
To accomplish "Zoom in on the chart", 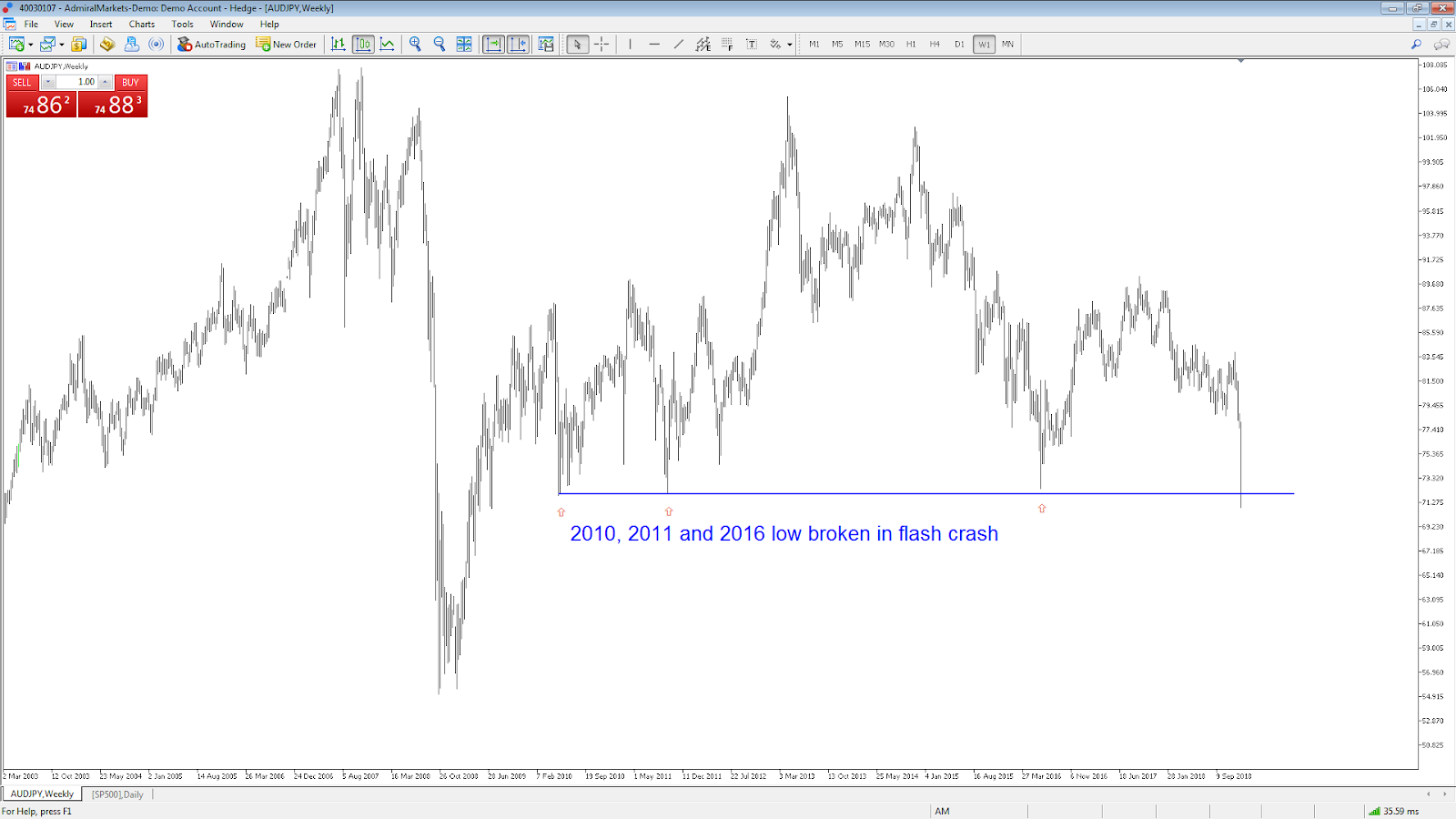I will [416, 44].
